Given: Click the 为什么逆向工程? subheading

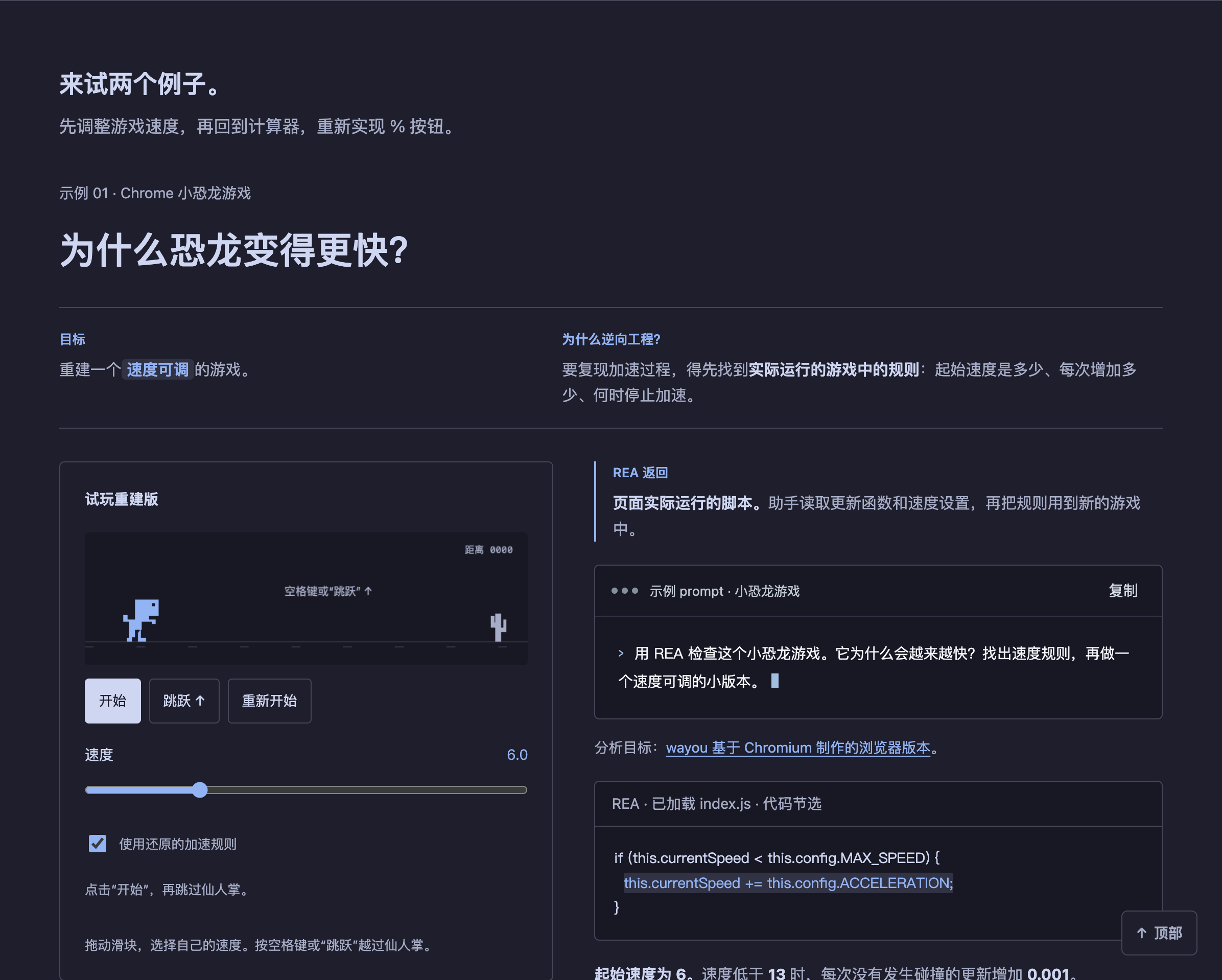Looking at the screenshot, I should pyautogui.click(x=611, y=339).
